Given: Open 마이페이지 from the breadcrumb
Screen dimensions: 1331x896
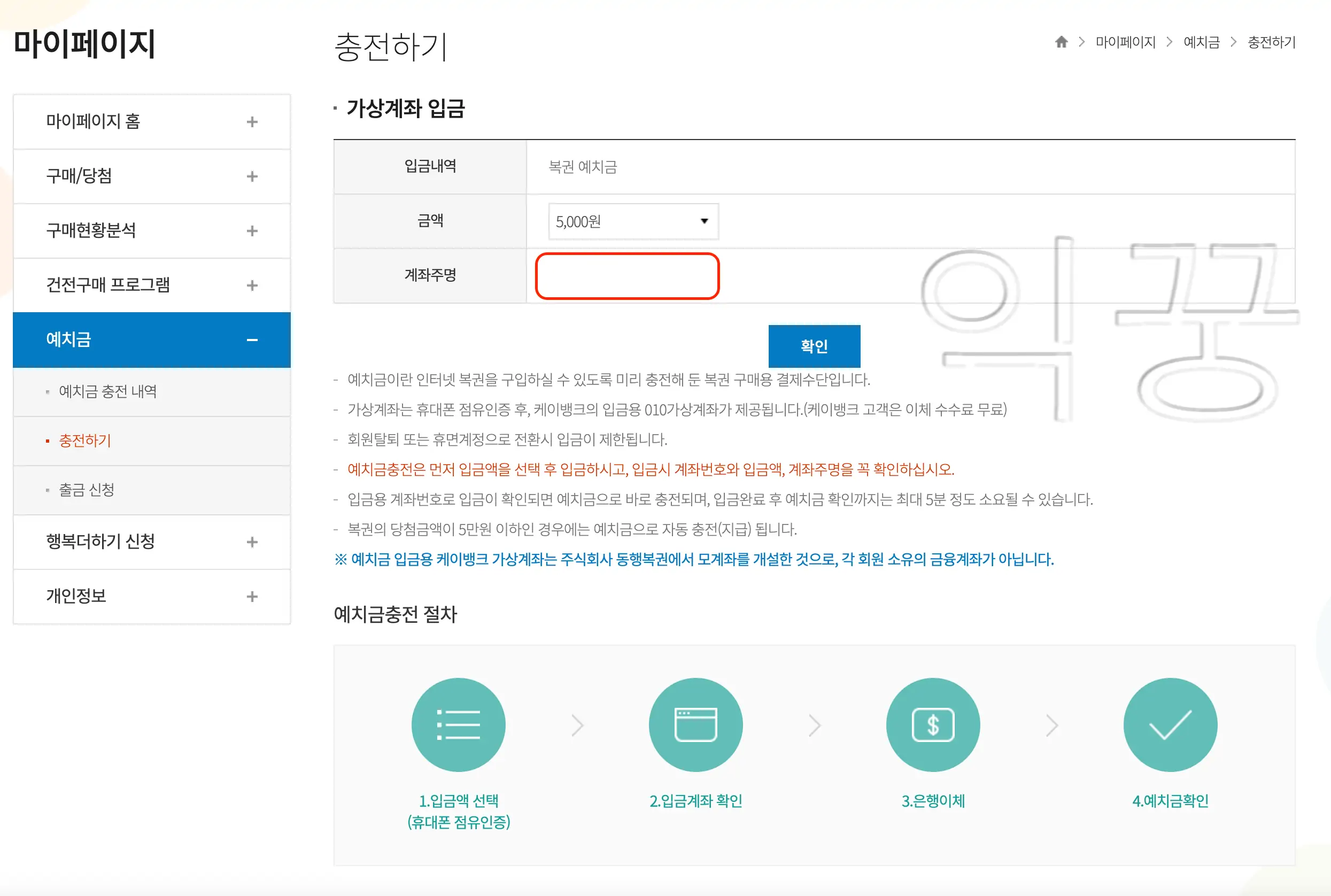Looking at the screenshot, I should pyautogui.click(x=1124, y=43).
